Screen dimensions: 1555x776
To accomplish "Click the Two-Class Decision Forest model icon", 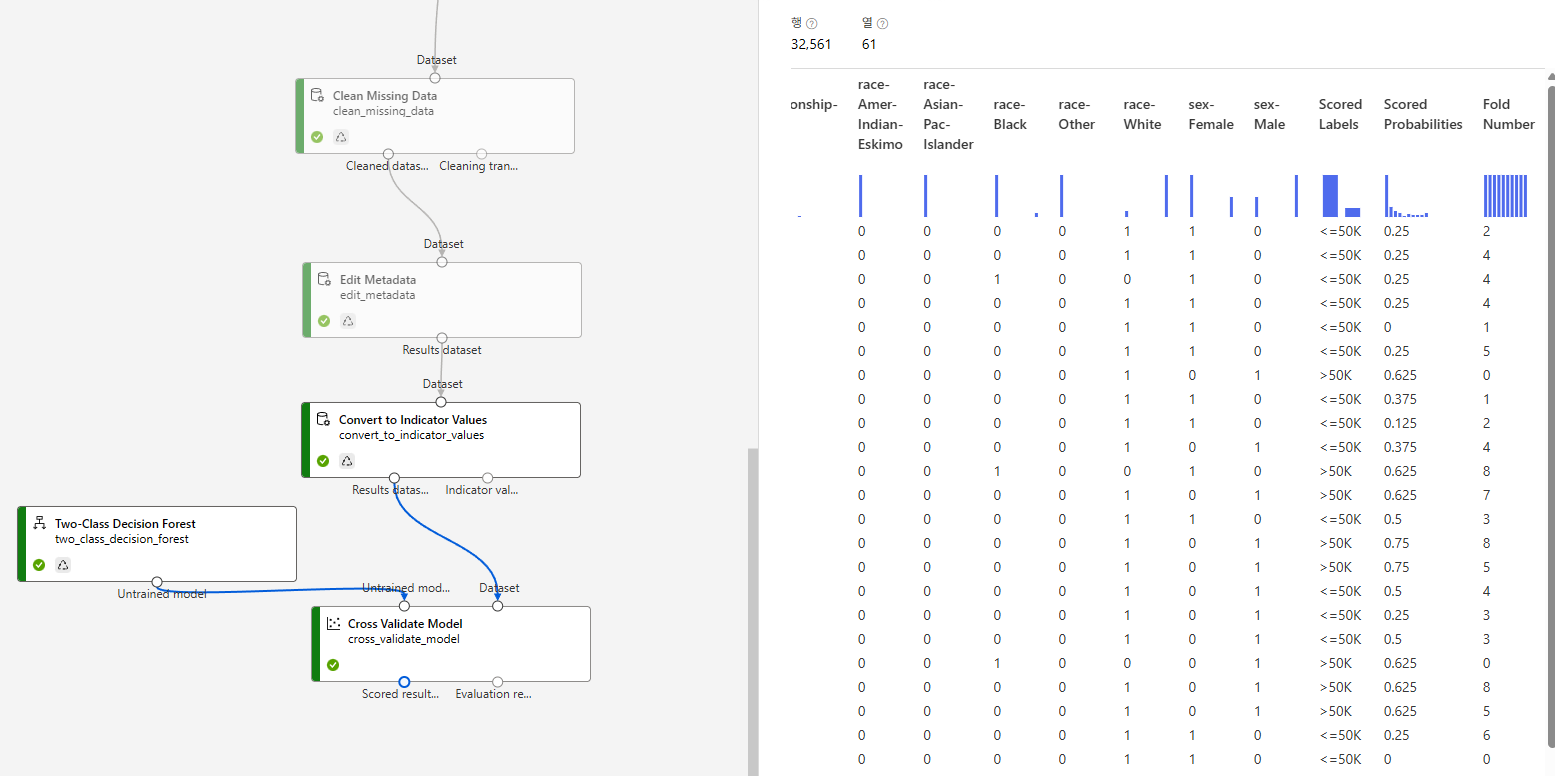I will [x=39, y=524].
